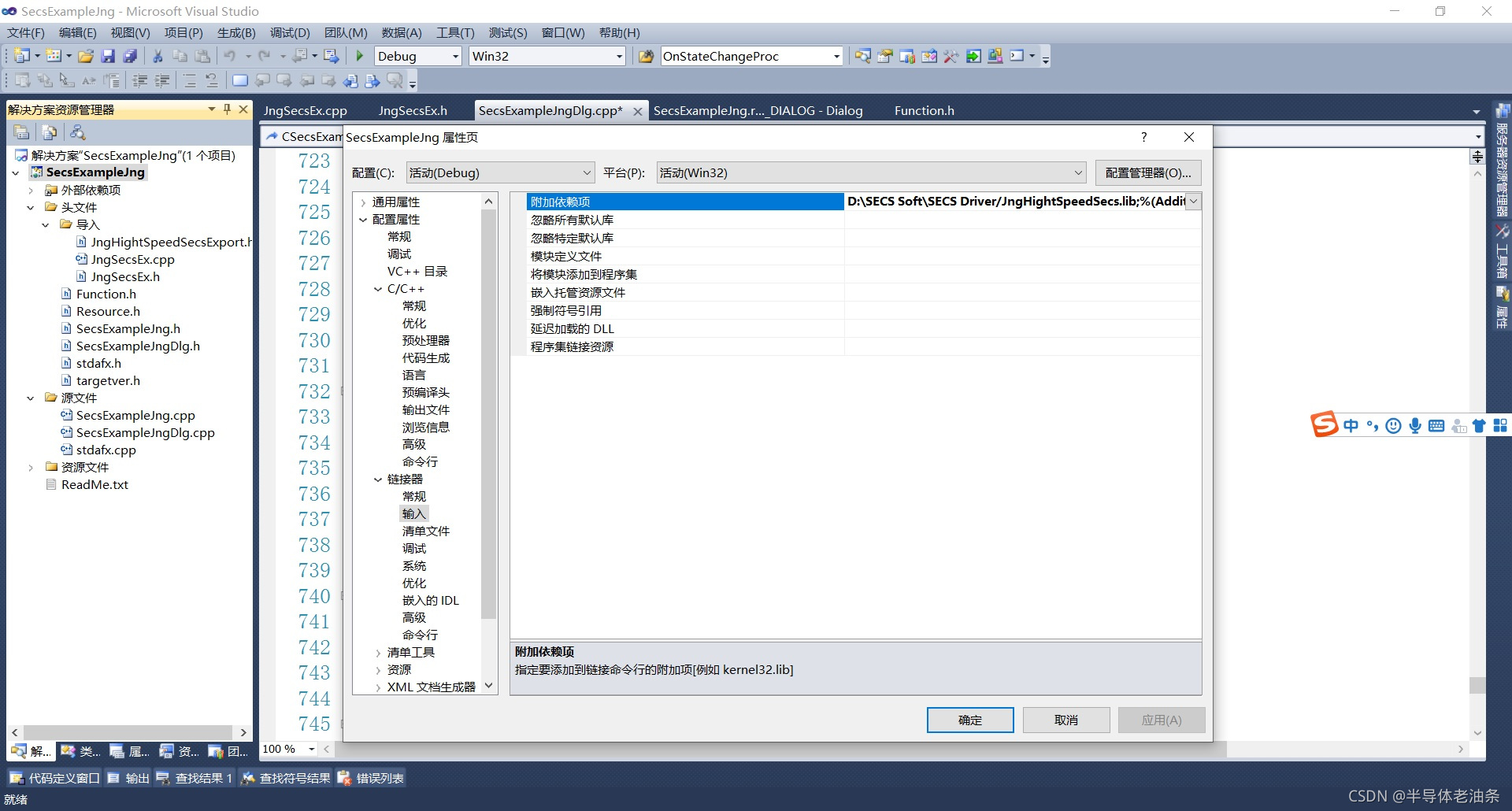Click the Start Page green arrow icon
This screenshot has width=1512, height=811.
pyautogui.click(x=973, y=56)
